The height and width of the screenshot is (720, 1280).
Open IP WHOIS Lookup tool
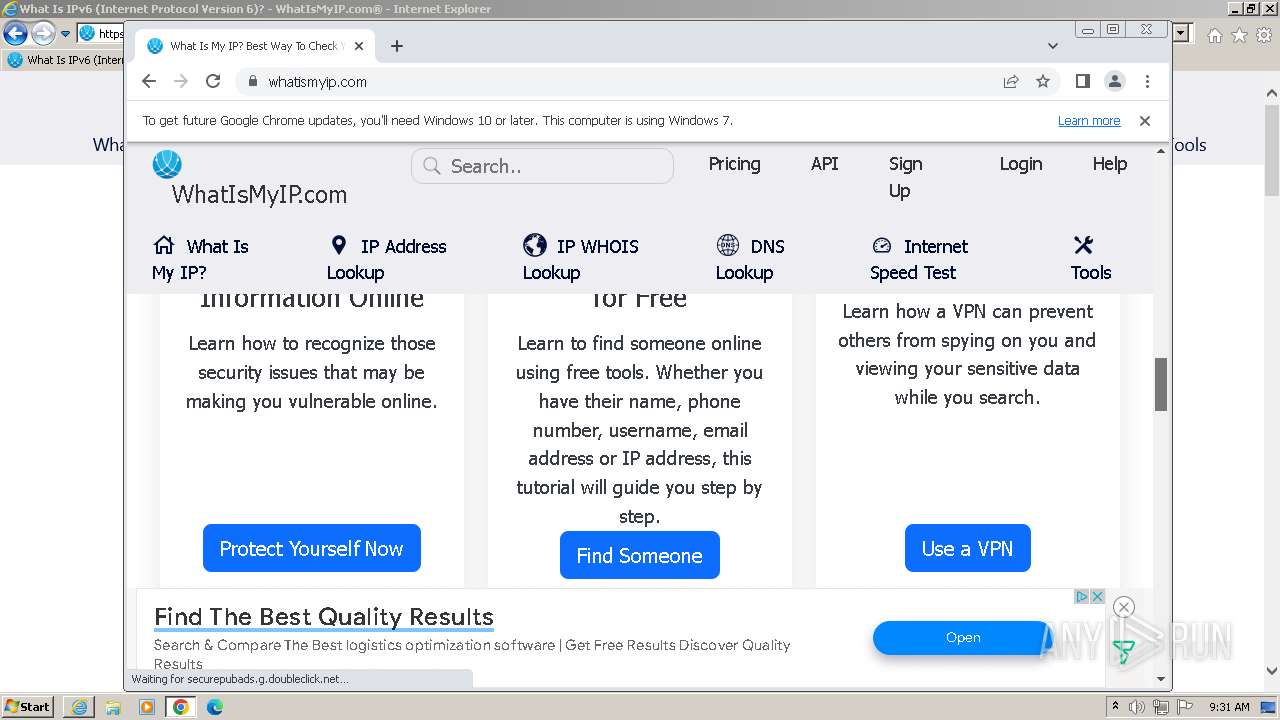[580, 259]
